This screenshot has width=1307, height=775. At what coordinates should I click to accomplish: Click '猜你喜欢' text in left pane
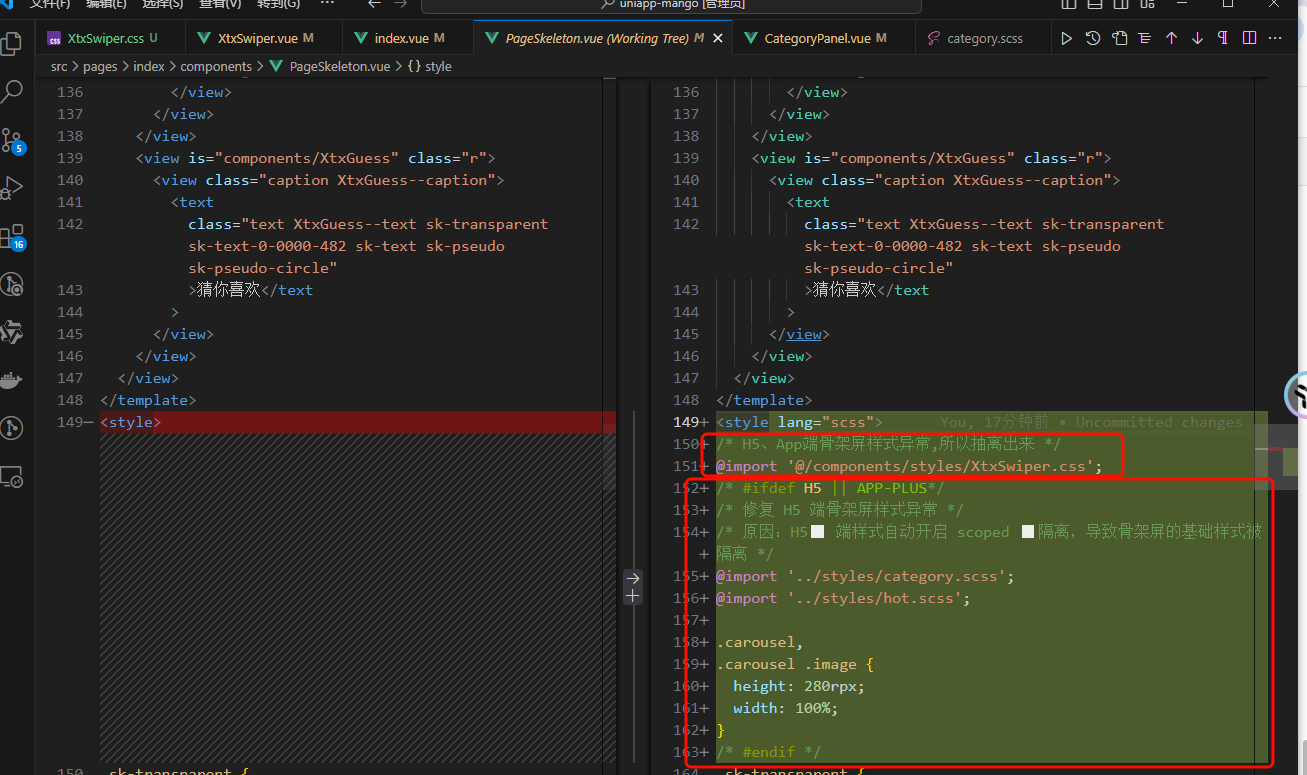tap(228, 290)
